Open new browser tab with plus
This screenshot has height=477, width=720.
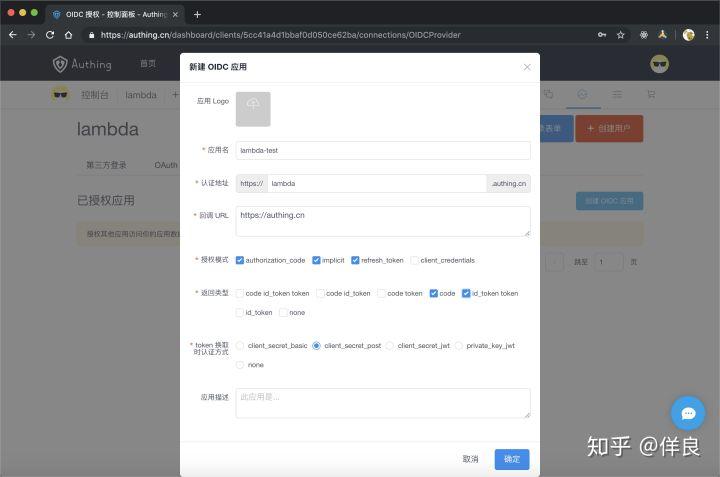197,15
